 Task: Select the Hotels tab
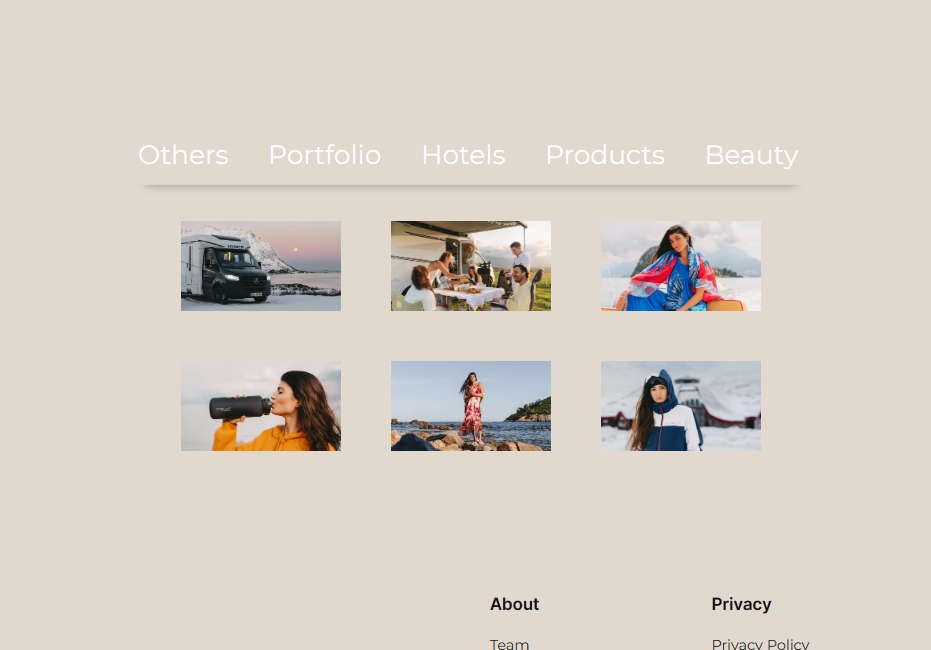[463, 155]
